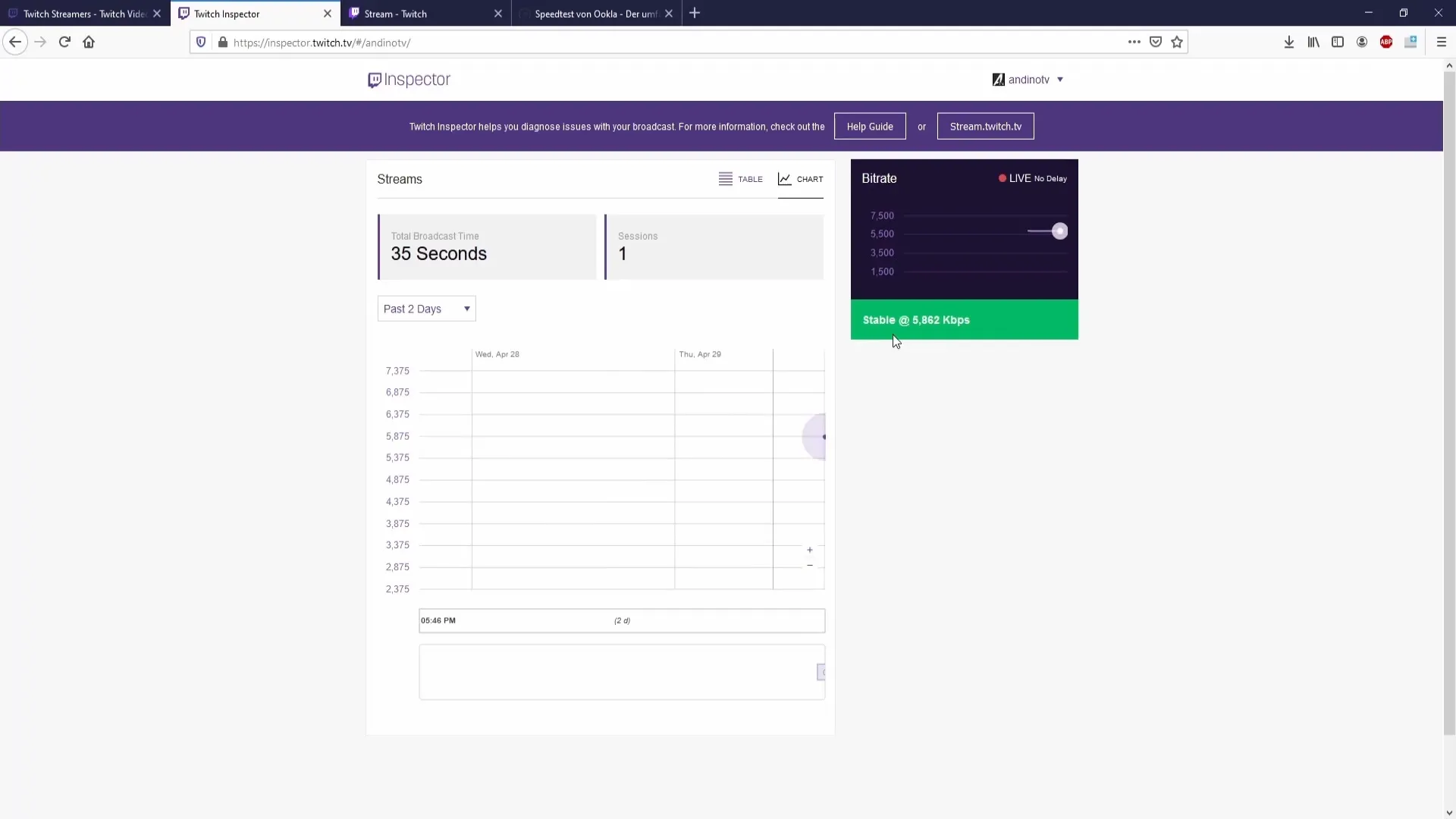Image resolution: width=1456 pixels, height=819 pixels.
Task: Click the browser Forward arrow button
Action: pos(40,42)
